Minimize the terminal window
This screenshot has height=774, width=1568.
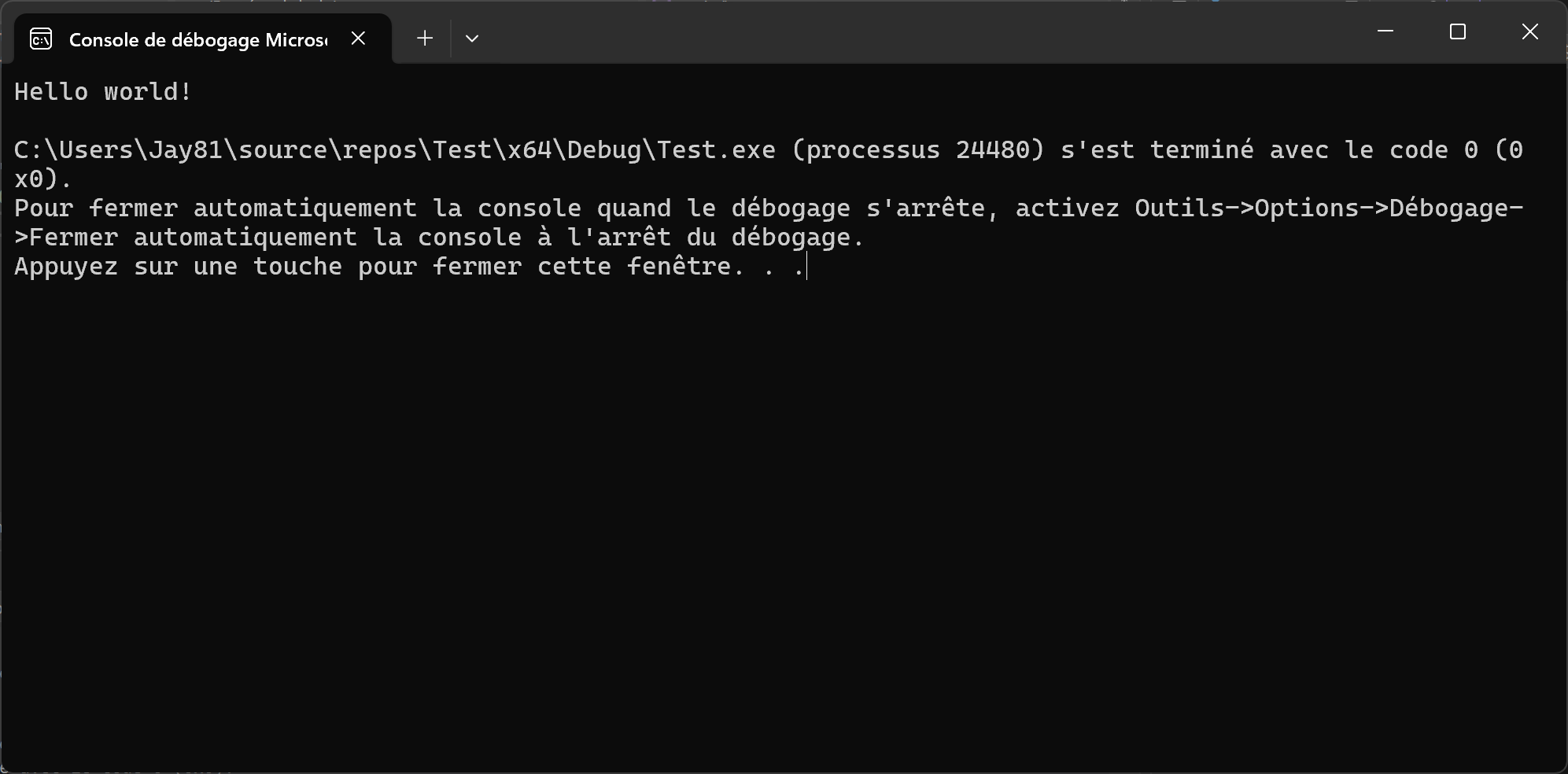1385,31
